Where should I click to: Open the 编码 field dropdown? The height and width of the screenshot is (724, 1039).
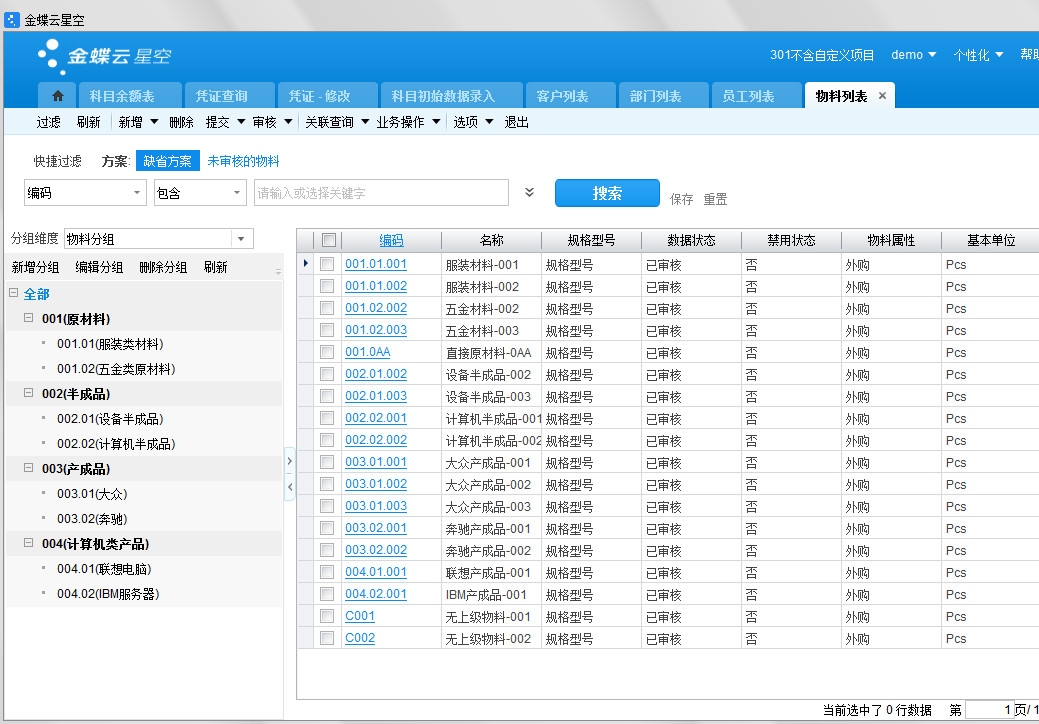pyautogui.click(x=138, y=193)
